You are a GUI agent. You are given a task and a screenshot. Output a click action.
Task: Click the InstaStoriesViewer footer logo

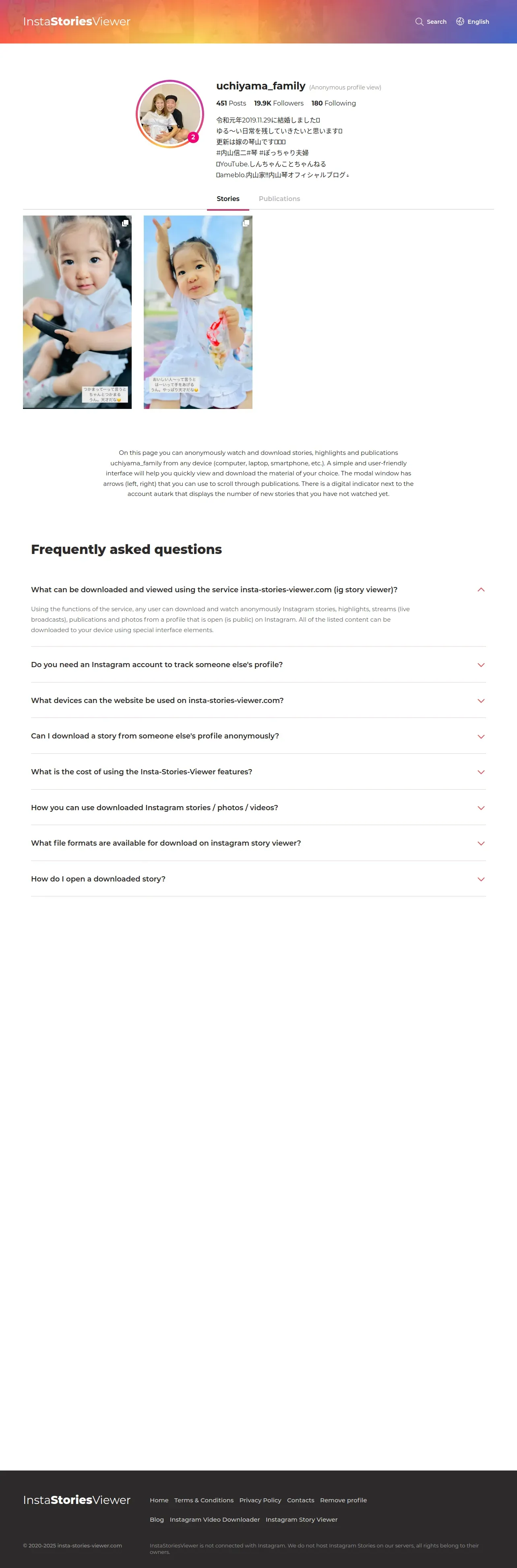(77, 1500)
